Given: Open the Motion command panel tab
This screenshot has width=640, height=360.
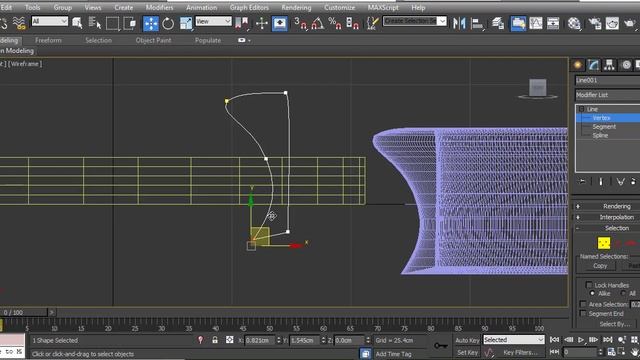Looking at the screenshot, I should (626, 64).
